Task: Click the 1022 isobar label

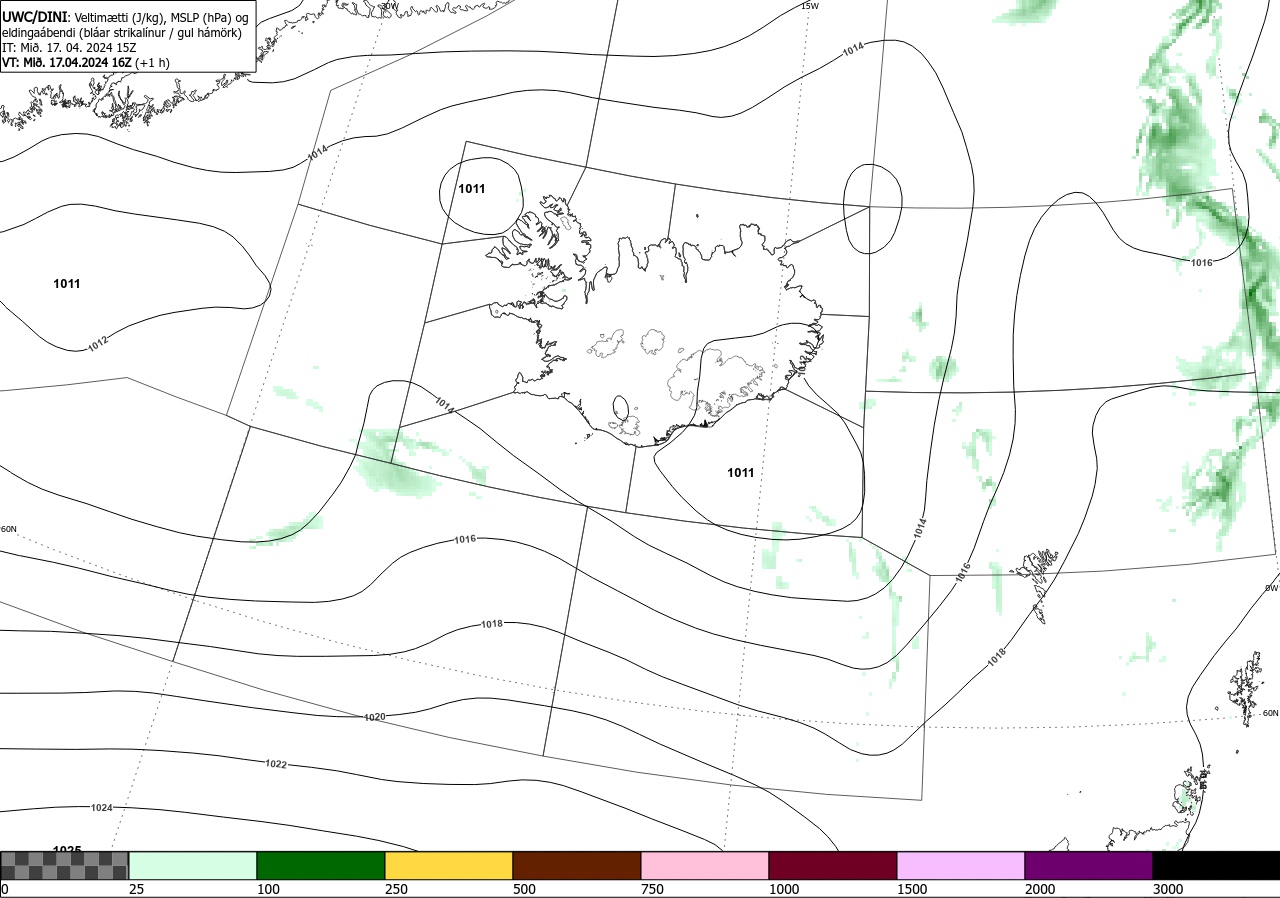Action: coord(276,764)
